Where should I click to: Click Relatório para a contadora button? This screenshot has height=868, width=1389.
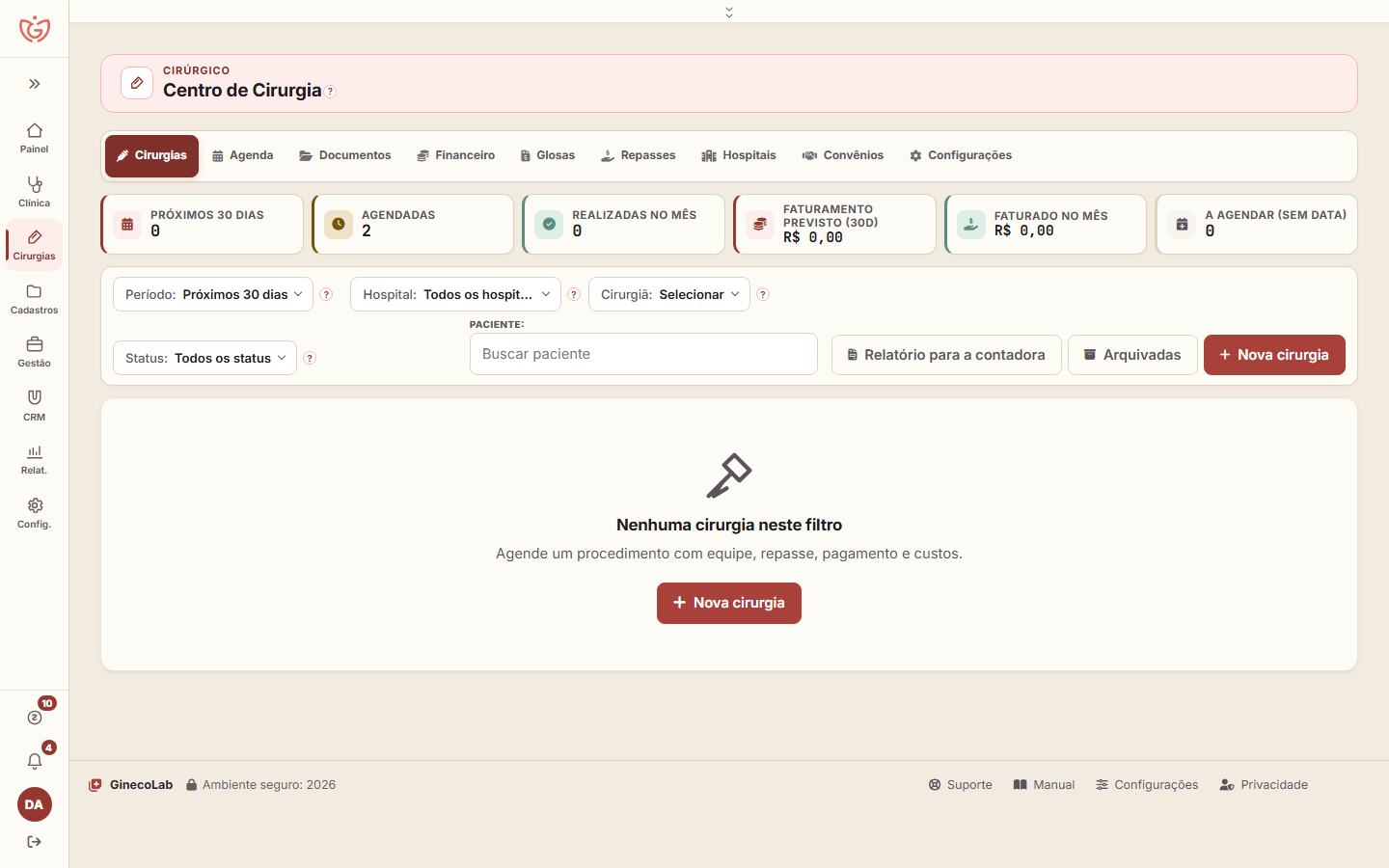pyautogui.click(x=946, y=355)
